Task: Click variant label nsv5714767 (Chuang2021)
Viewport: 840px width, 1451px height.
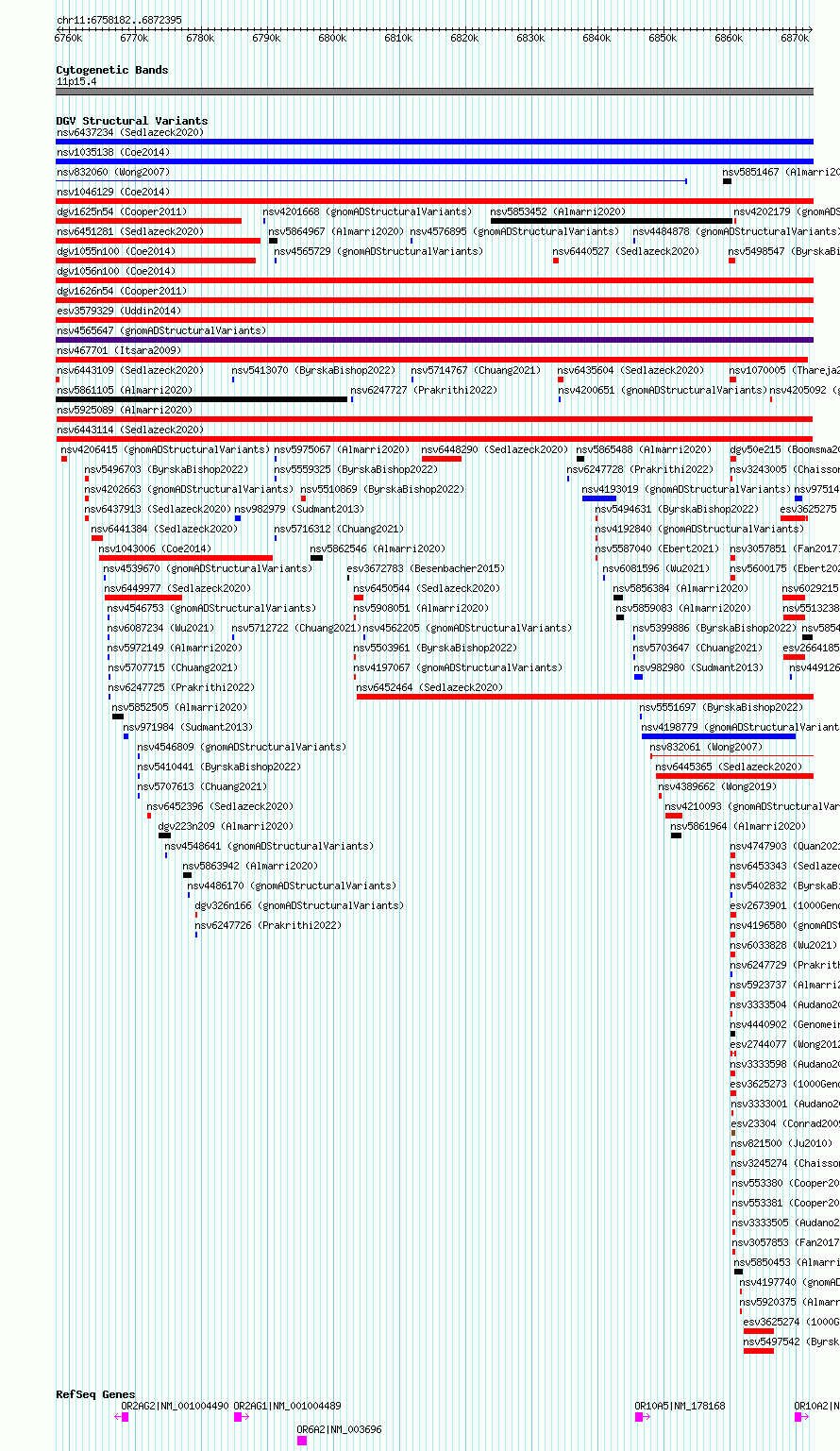Action: click(476, 370)
